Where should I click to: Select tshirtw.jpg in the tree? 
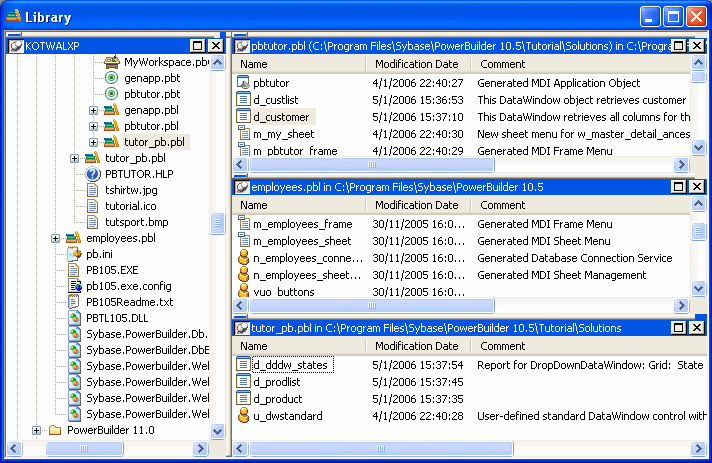131,190
